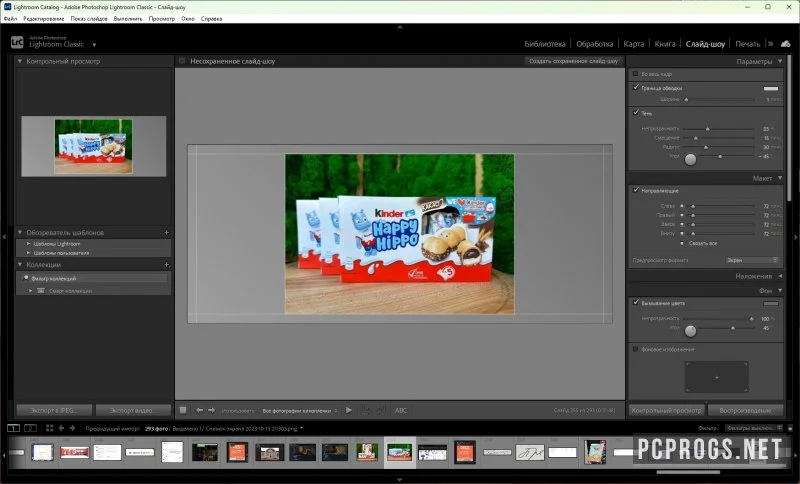Toggle the 'Направляющие' show guides checkbox
This screenshot has width=800, height=484.
coord(636,190)
